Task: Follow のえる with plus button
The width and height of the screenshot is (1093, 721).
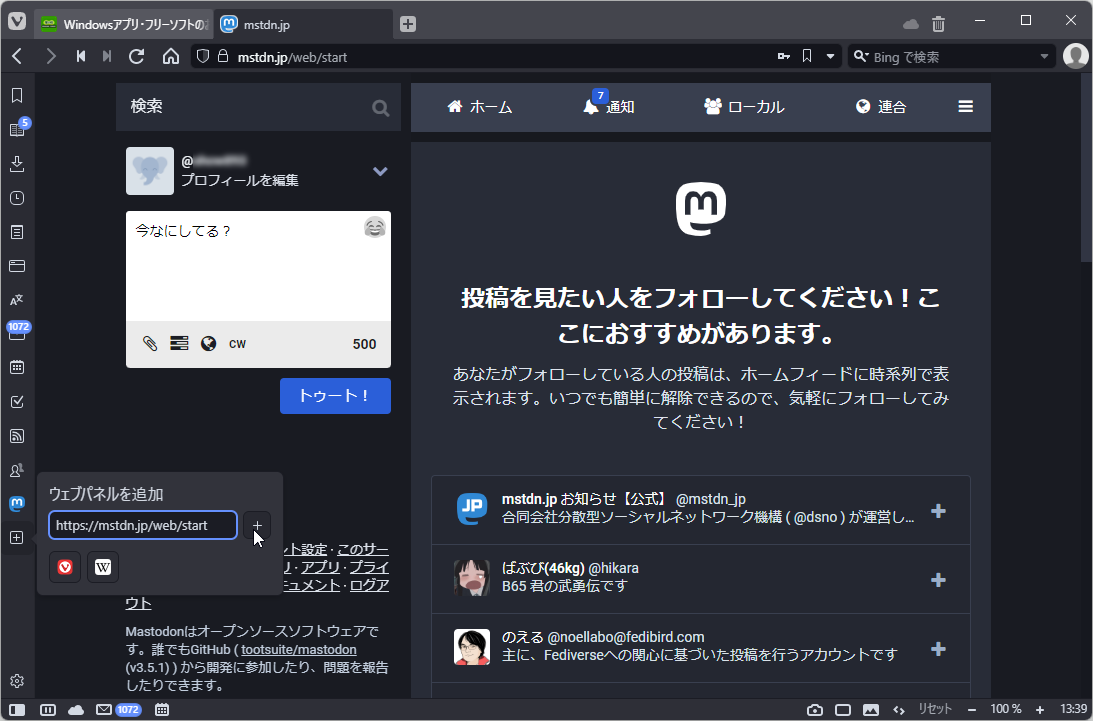Action: coord(938,649)
